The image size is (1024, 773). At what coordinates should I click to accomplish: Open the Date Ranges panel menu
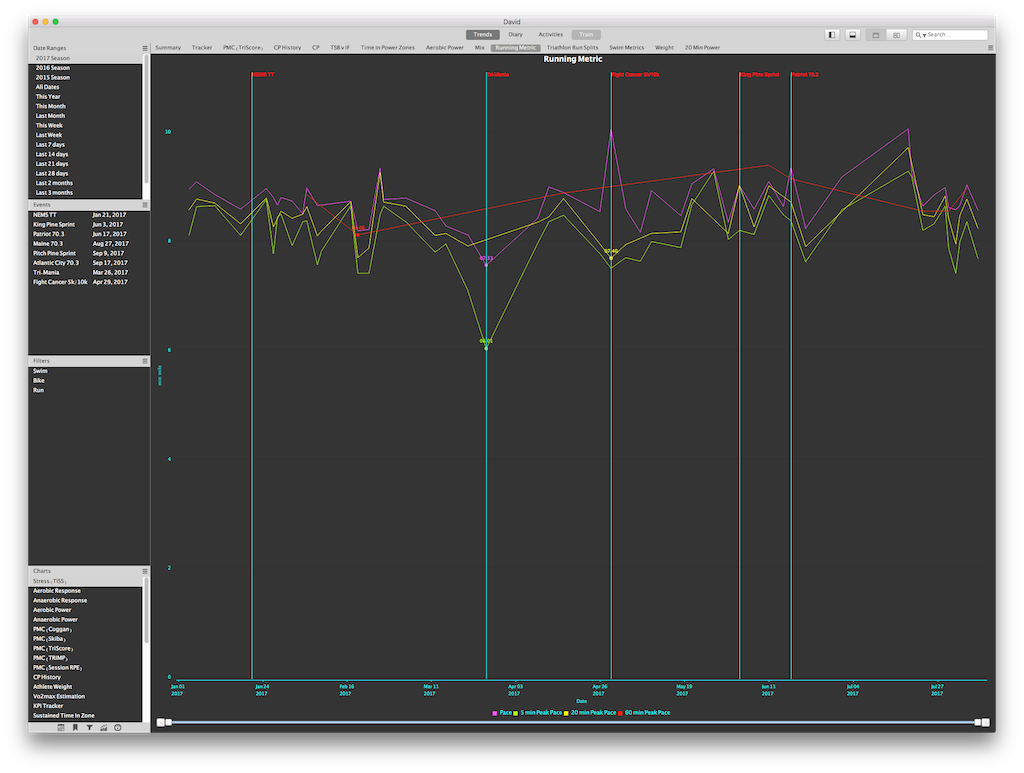145,48
